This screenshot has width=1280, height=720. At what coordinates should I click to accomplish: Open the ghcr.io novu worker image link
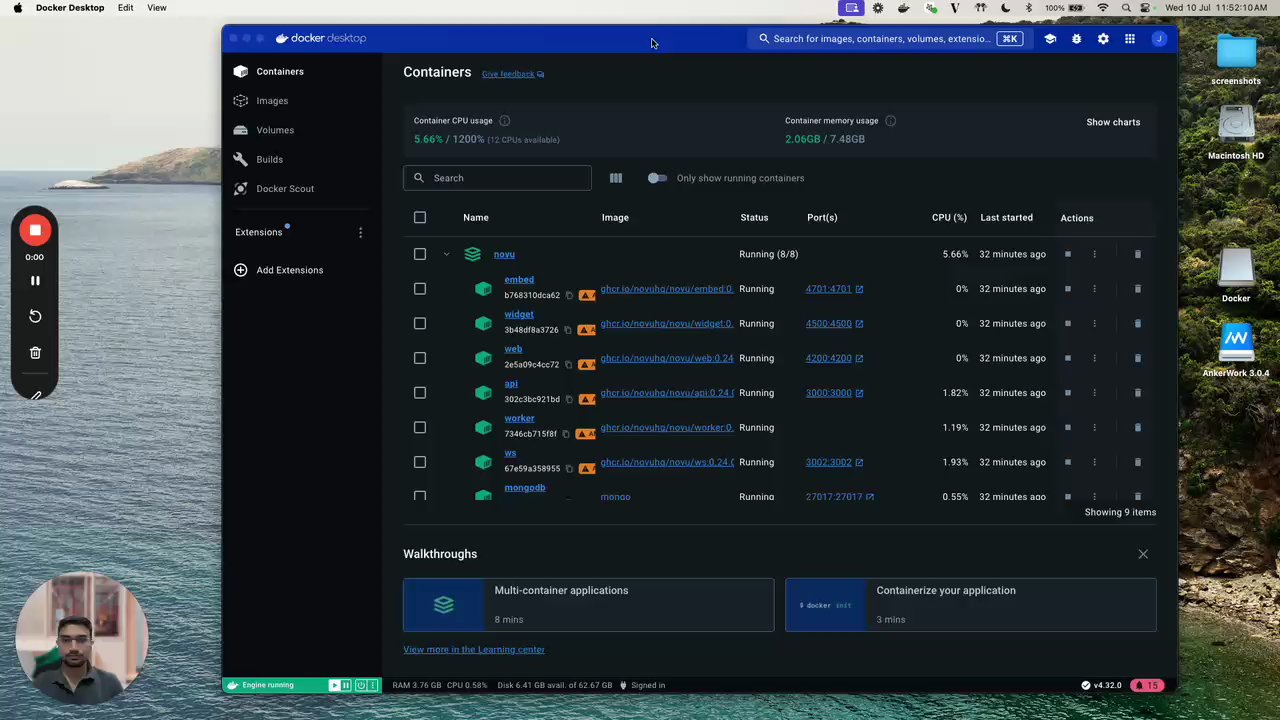667,428
